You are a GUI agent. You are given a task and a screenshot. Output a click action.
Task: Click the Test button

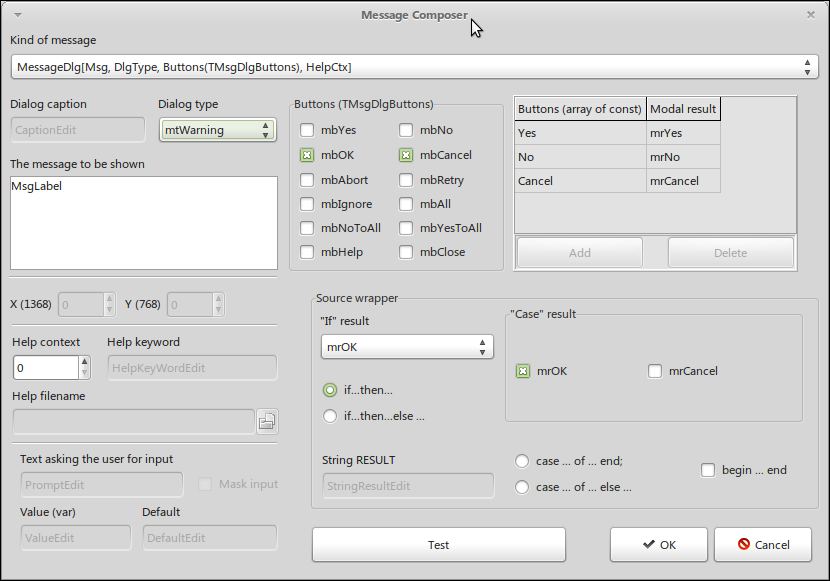(x=439, y=544)
